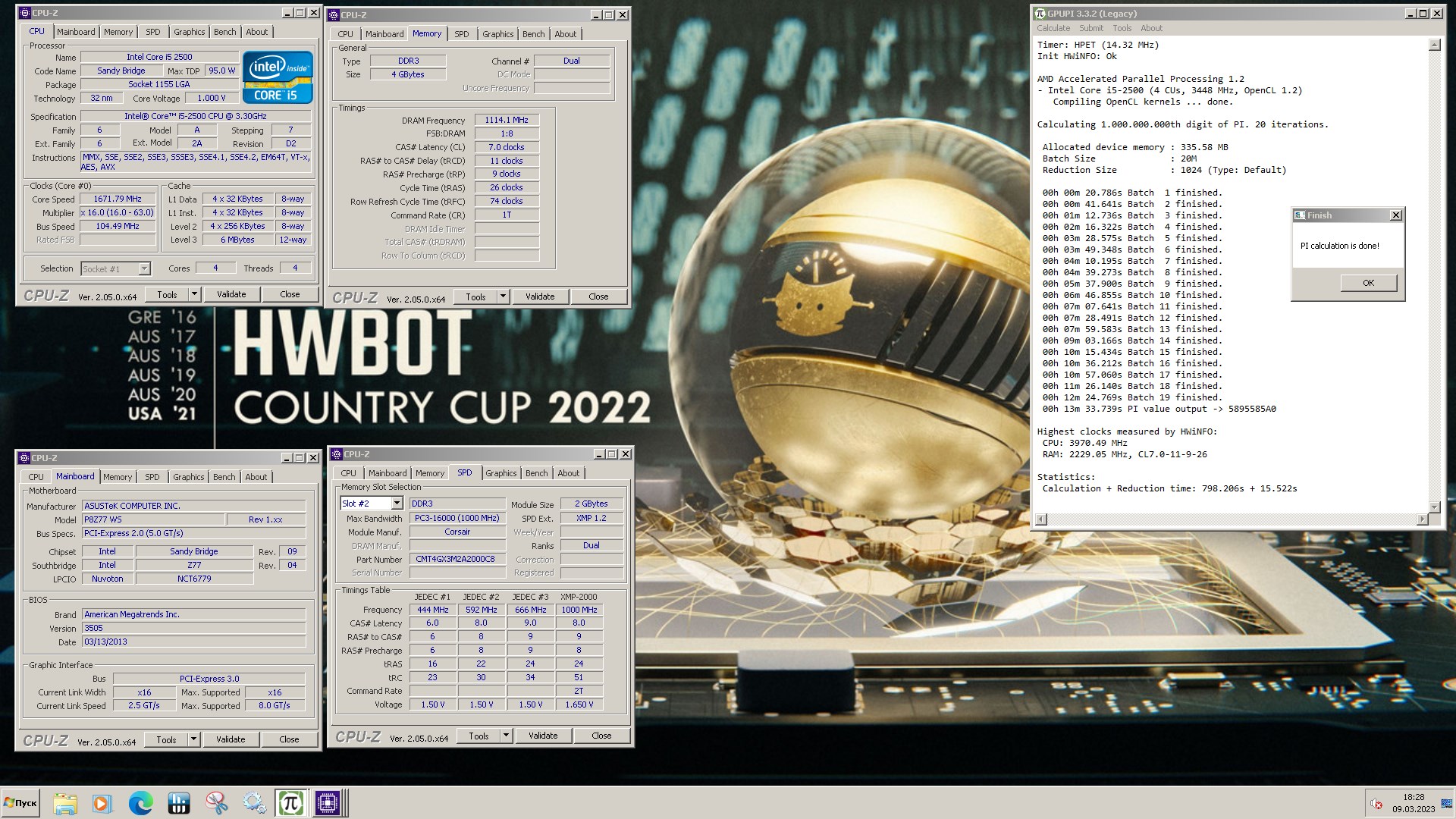Open the Snipping Tool taskbar icon
This screenshot has width=1456, height=819.
216,802
